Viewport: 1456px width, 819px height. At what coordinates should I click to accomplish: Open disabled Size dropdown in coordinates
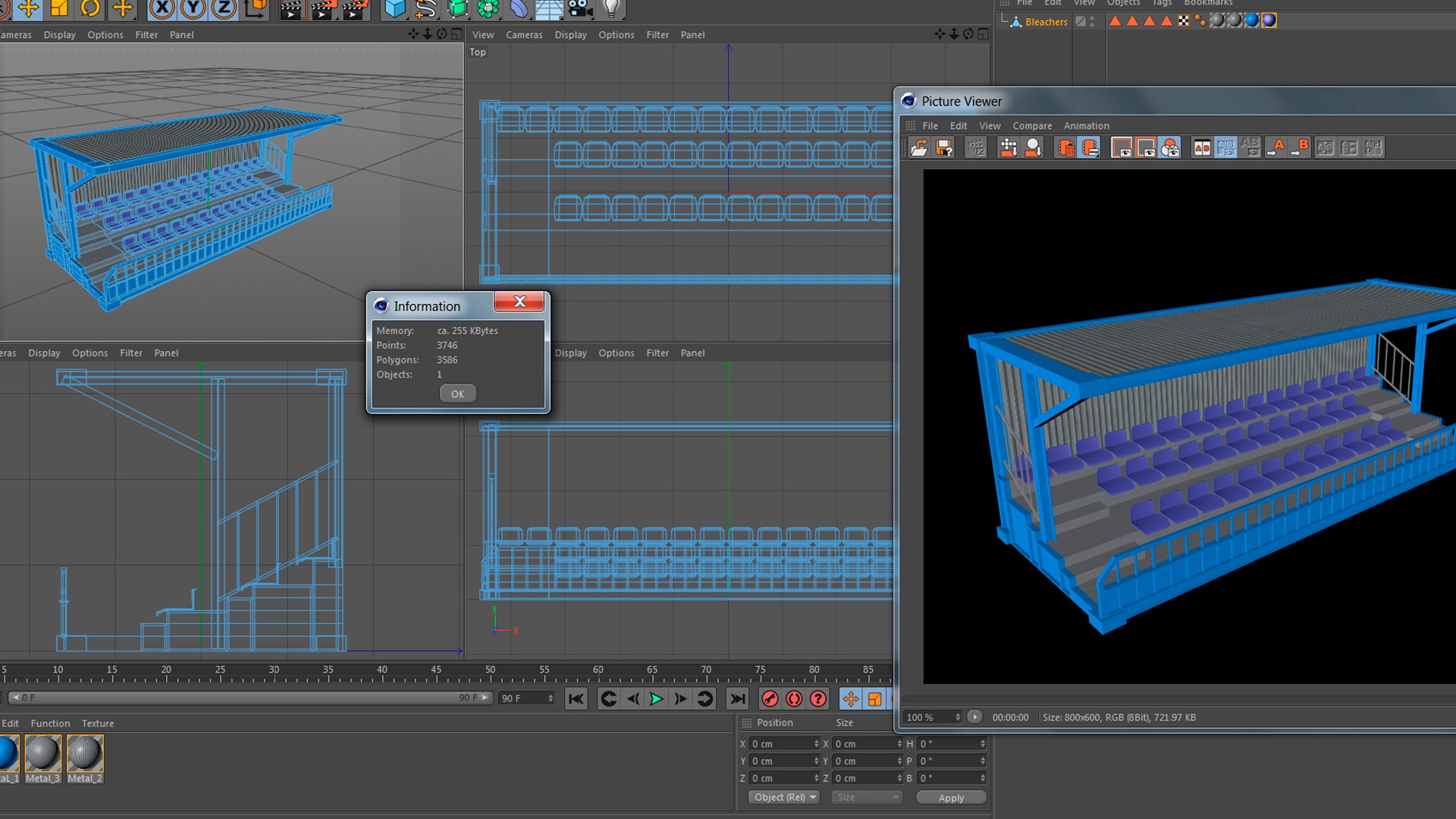(867, 797)
